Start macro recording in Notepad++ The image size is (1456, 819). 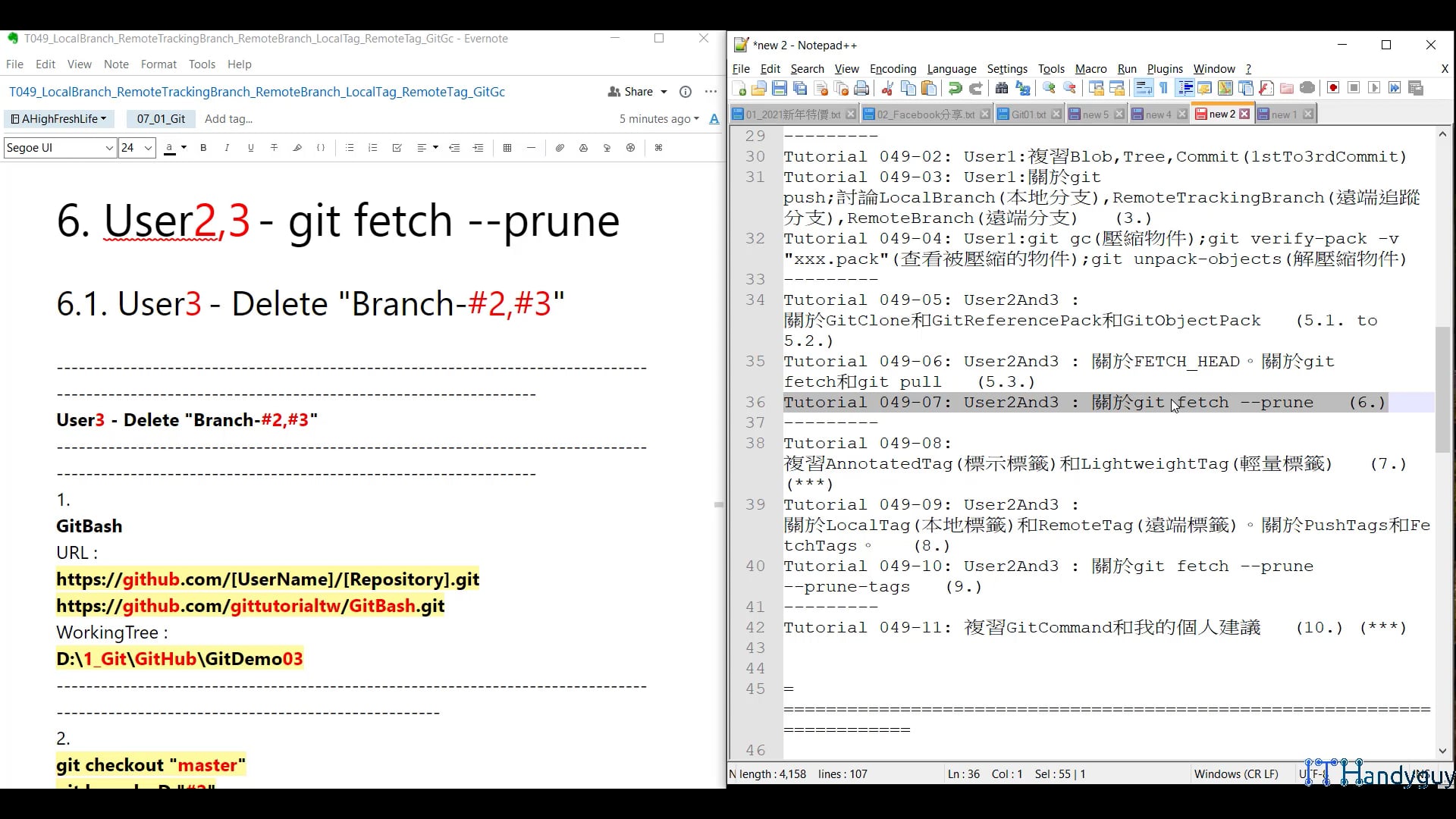1332,88
